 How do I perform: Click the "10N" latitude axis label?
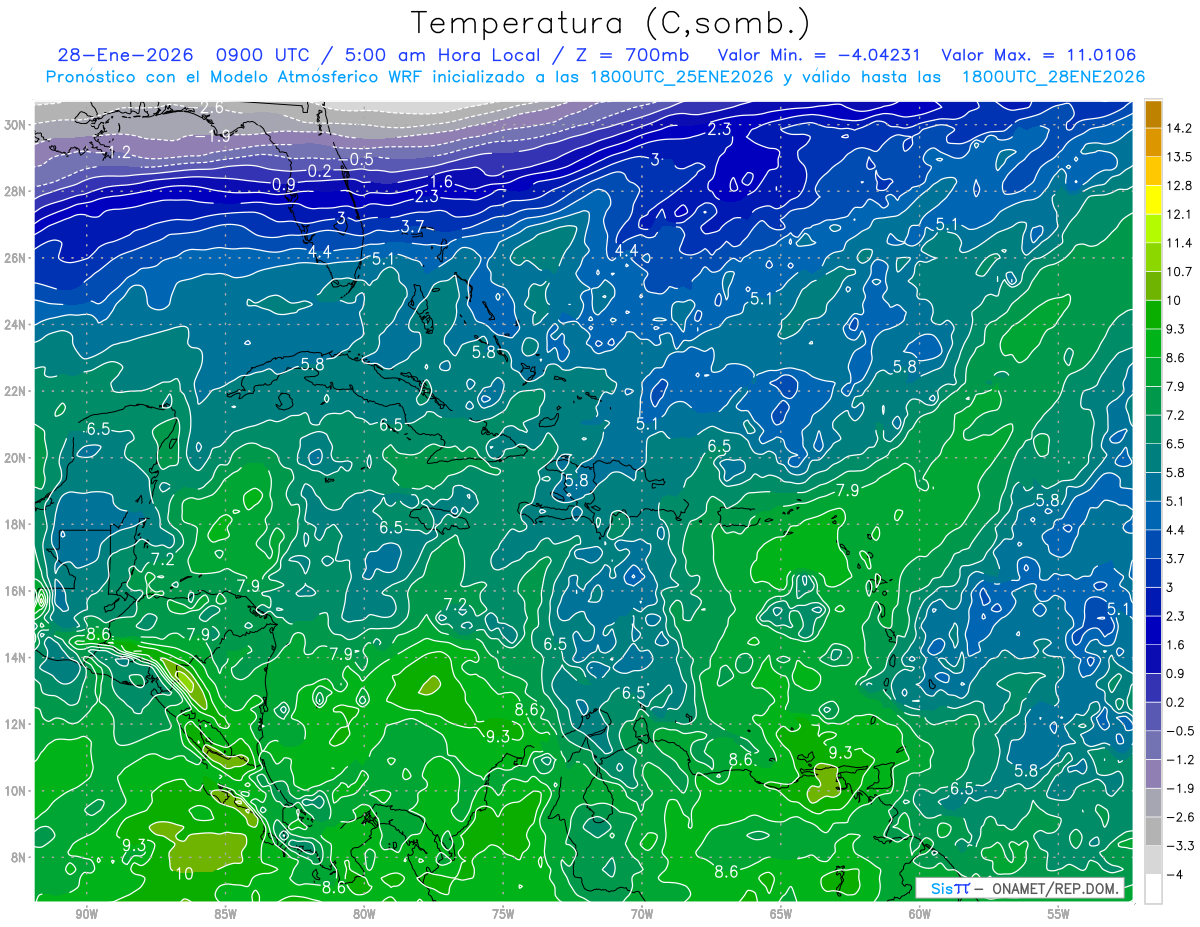pos(16,790)
